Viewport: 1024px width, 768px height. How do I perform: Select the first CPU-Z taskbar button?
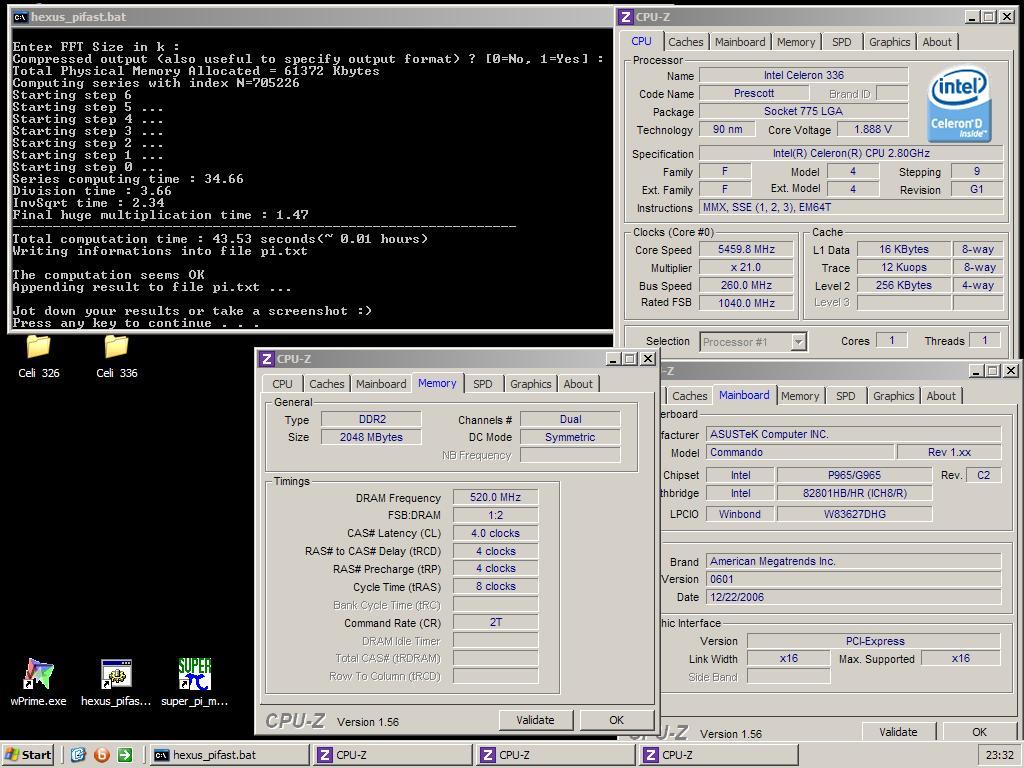click(392, 755)
